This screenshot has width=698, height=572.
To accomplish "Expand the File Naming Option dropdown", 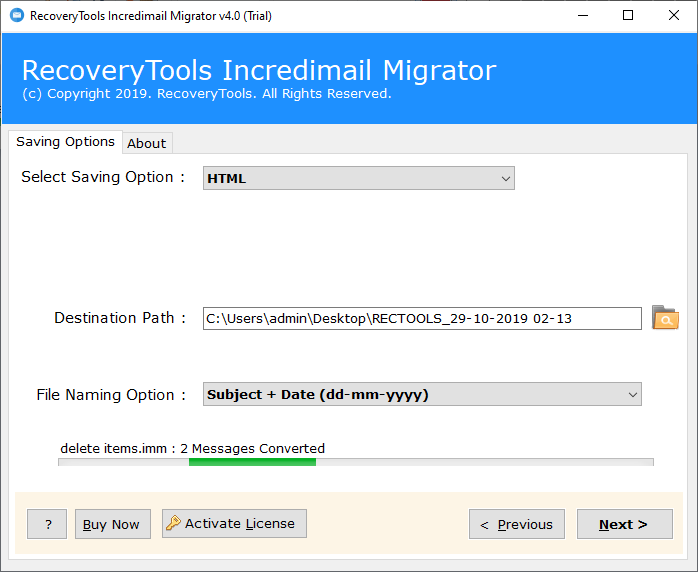I will (422, 394).
